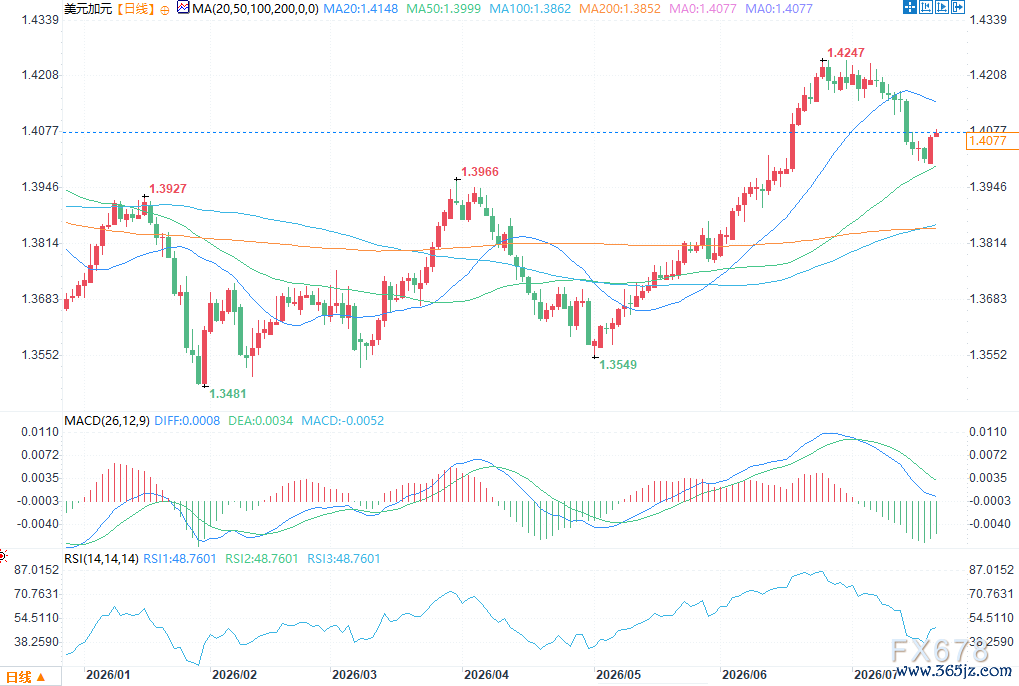Click the DEA:0.0034 value

point(261,420)
